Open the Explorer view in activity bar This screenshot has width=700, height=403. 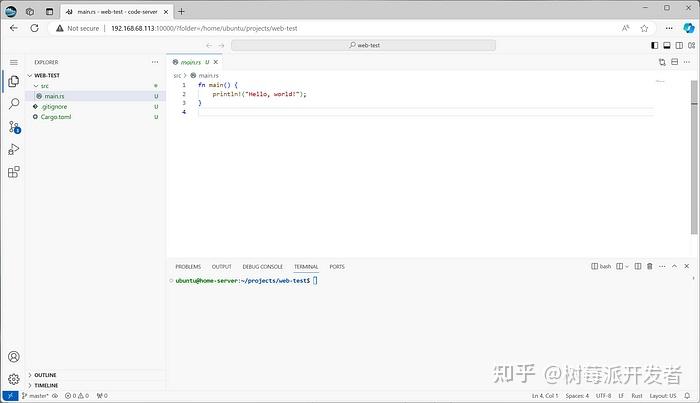(x=14, y=81)
